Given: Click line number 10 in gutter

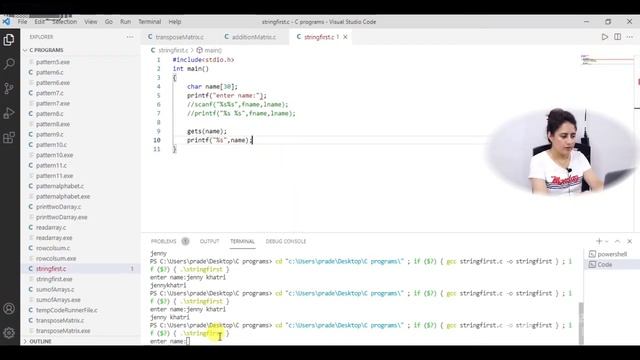Looking at the screenshot, I should [x=157, y=140].
